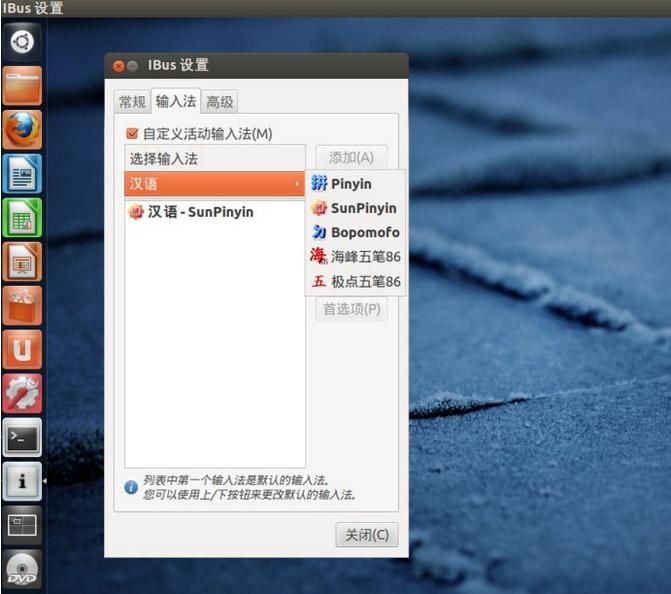This screenshot has height=594, width=671.
Task: Choose Pinyin from the submenu
Action: [x=355, y=184]
